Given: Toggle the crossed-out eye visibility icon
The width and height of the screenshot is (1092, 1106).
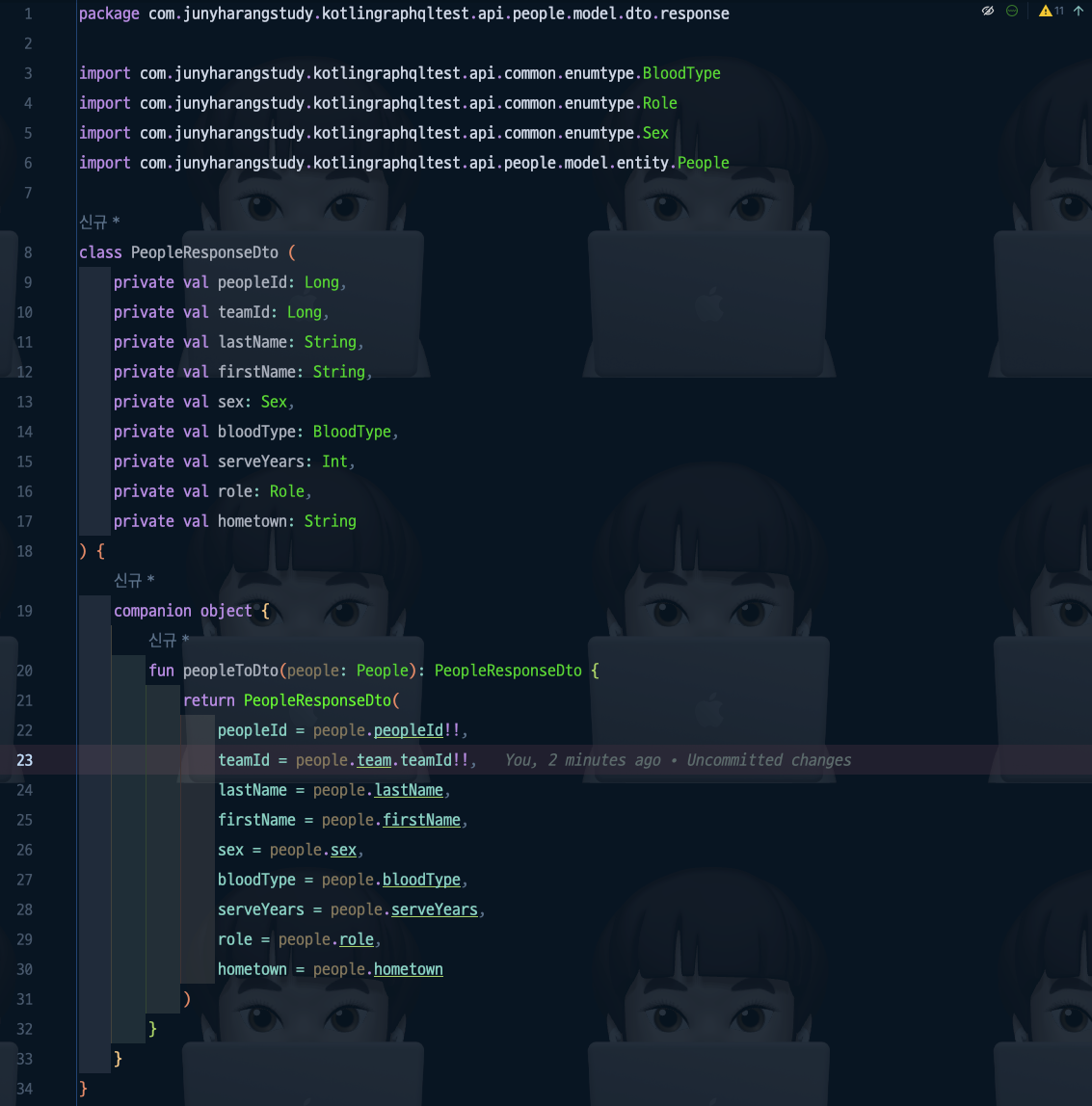Looking at the screenshot, I should (988, 11).
